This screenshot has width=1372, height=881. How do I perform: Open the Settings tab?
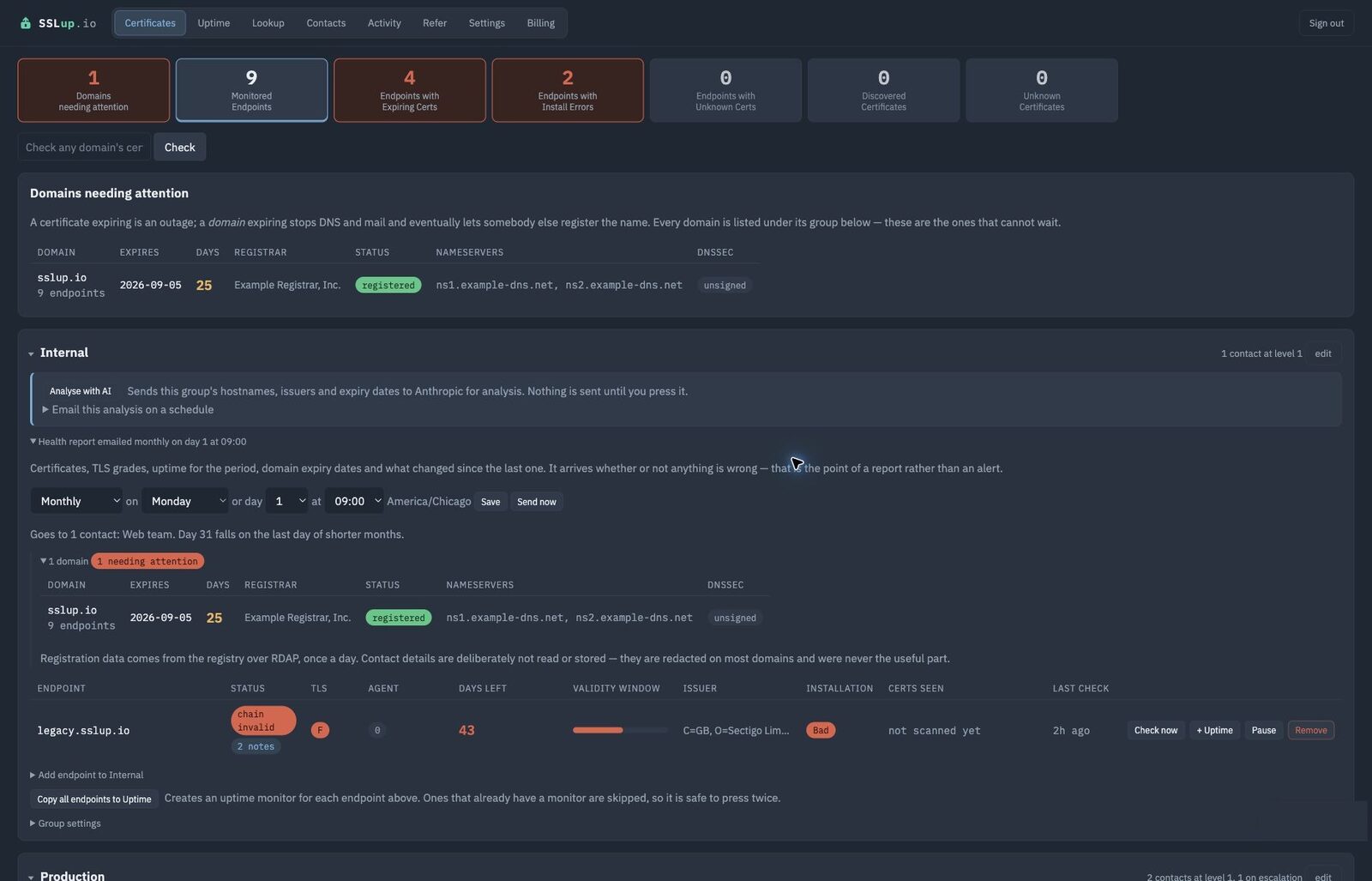tap(486, 23)
